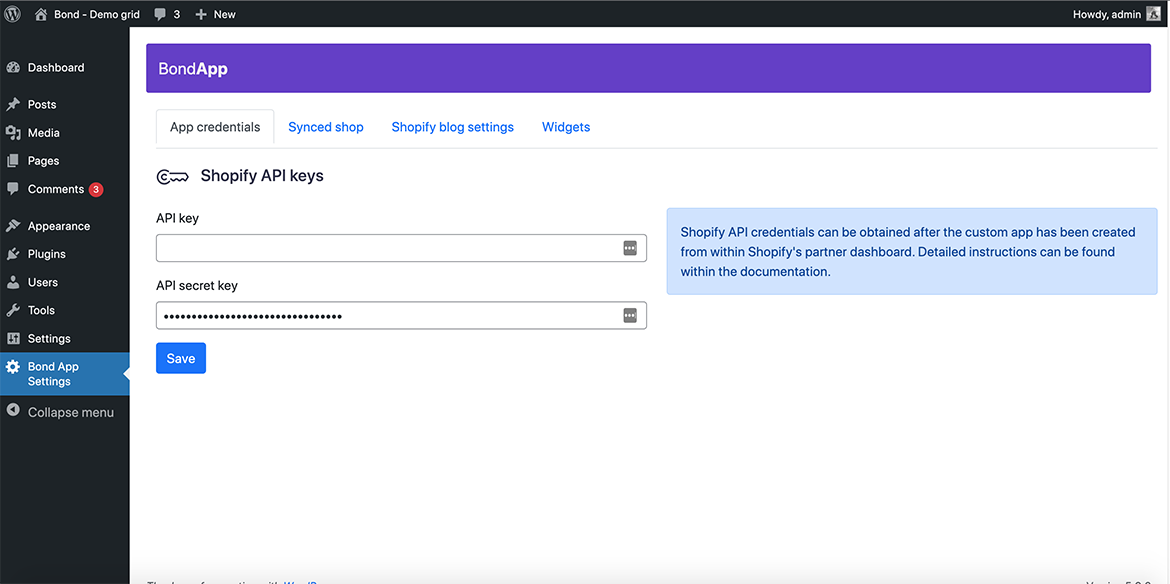Open the comments bubble icon in the admin bar
The width and height of the screenshot is (1170, 584).
point(160,14)
